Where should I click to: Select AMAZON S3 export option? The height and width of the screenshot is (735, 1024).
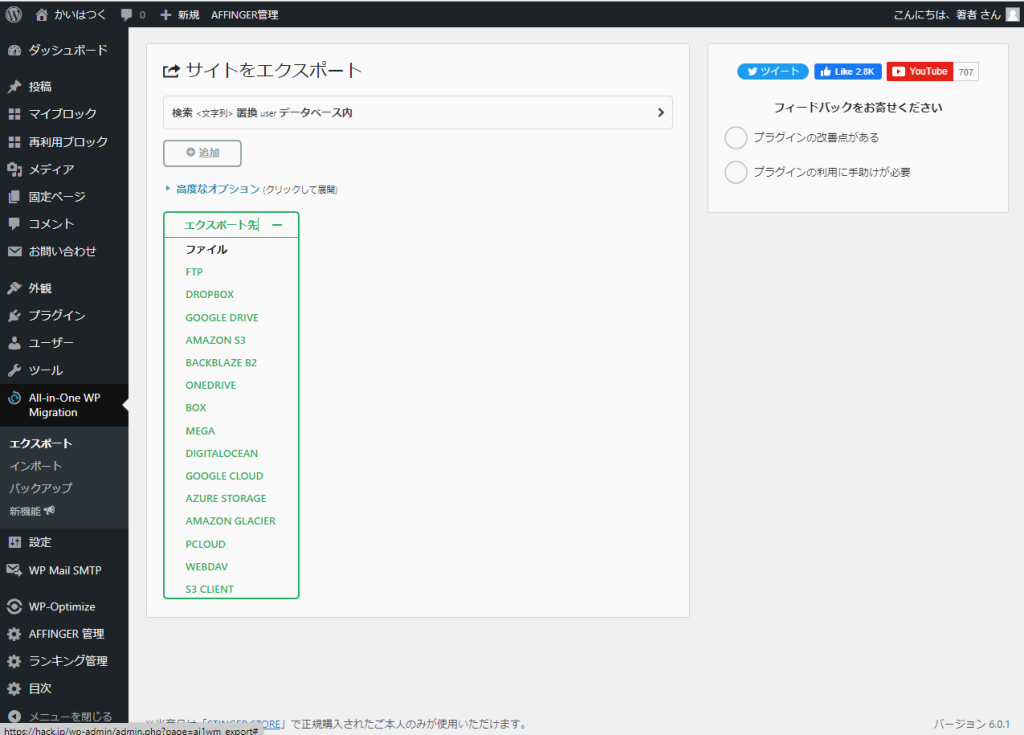216,340
